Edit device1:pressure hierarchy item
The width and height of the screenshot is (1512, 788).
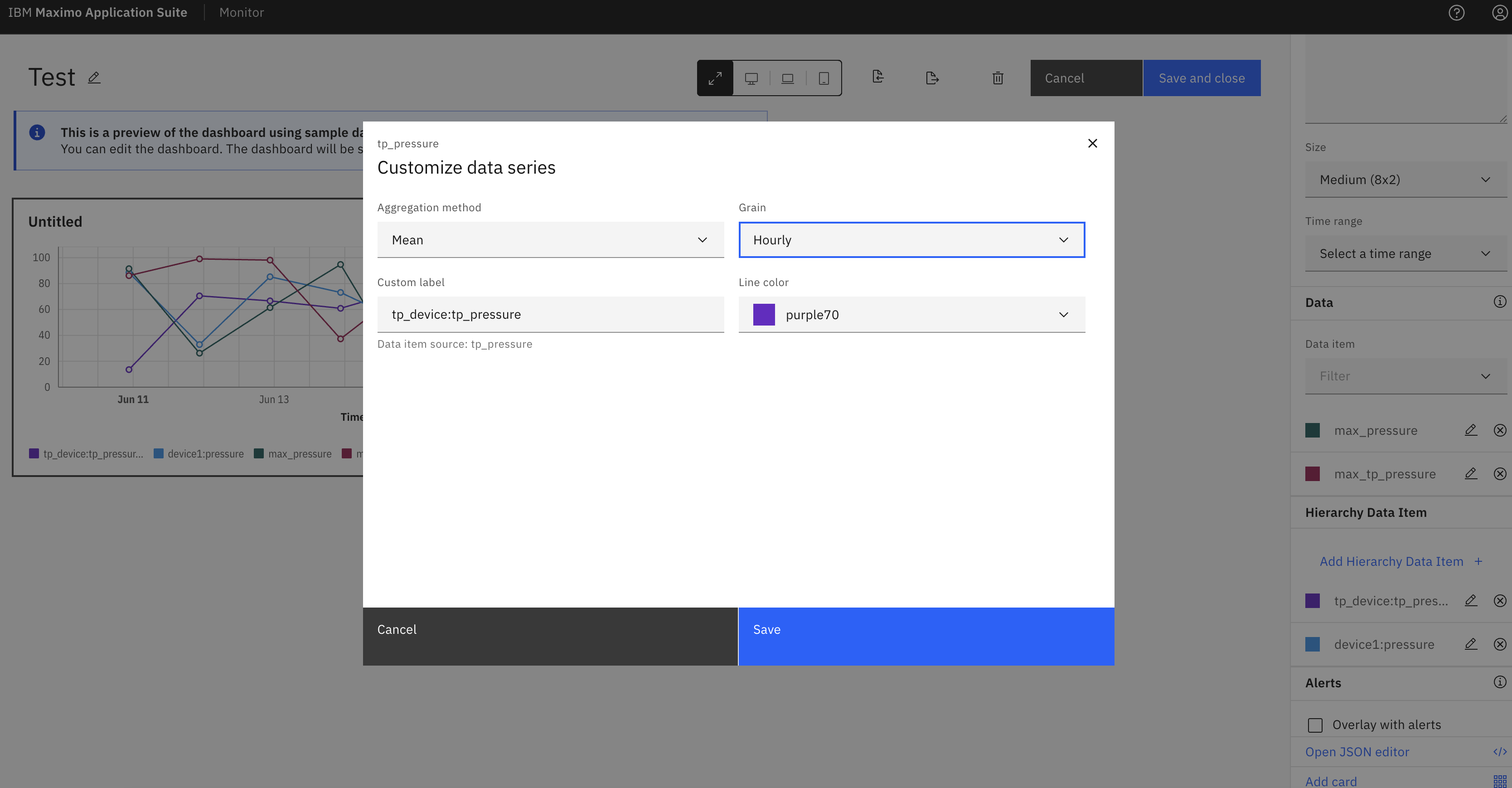1470,644
